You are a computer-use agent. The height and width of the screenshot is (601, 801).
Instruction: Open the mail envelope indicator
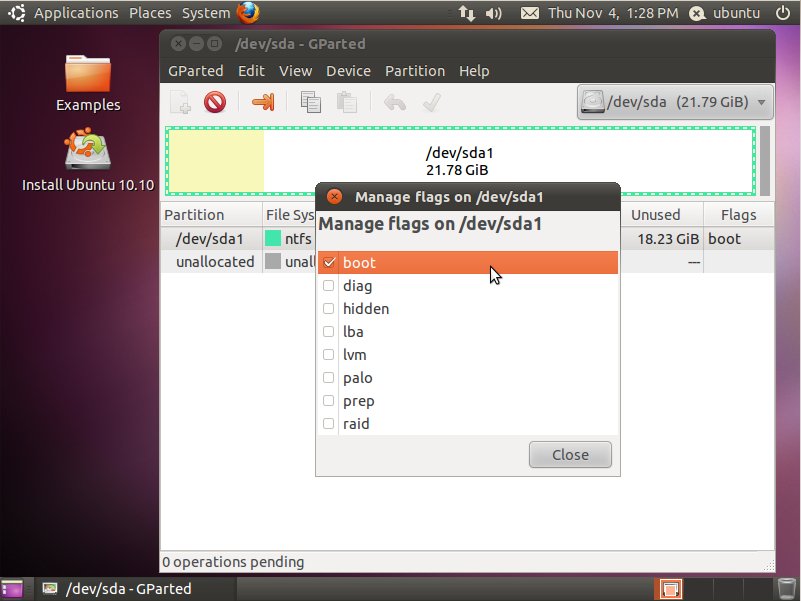coord(530,13)
